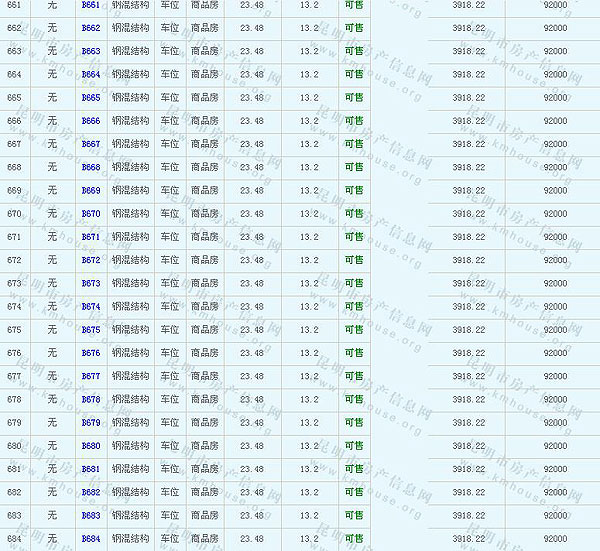This screenshot has width=600, height=551.
Task: Open unit B664 details link
Action: (90, 75)
